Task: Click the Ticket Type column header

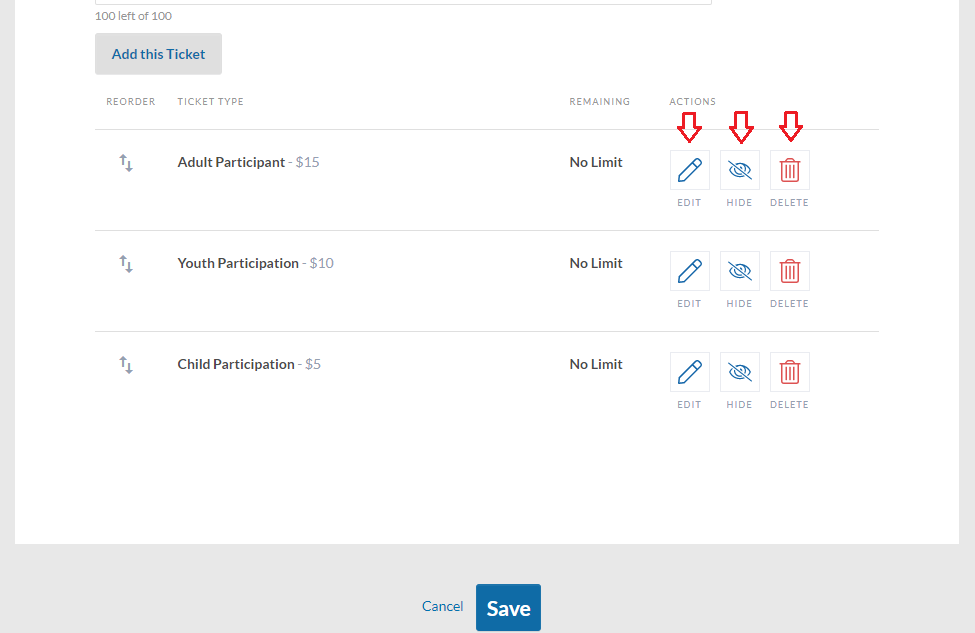Action: (x=210, y=101)
